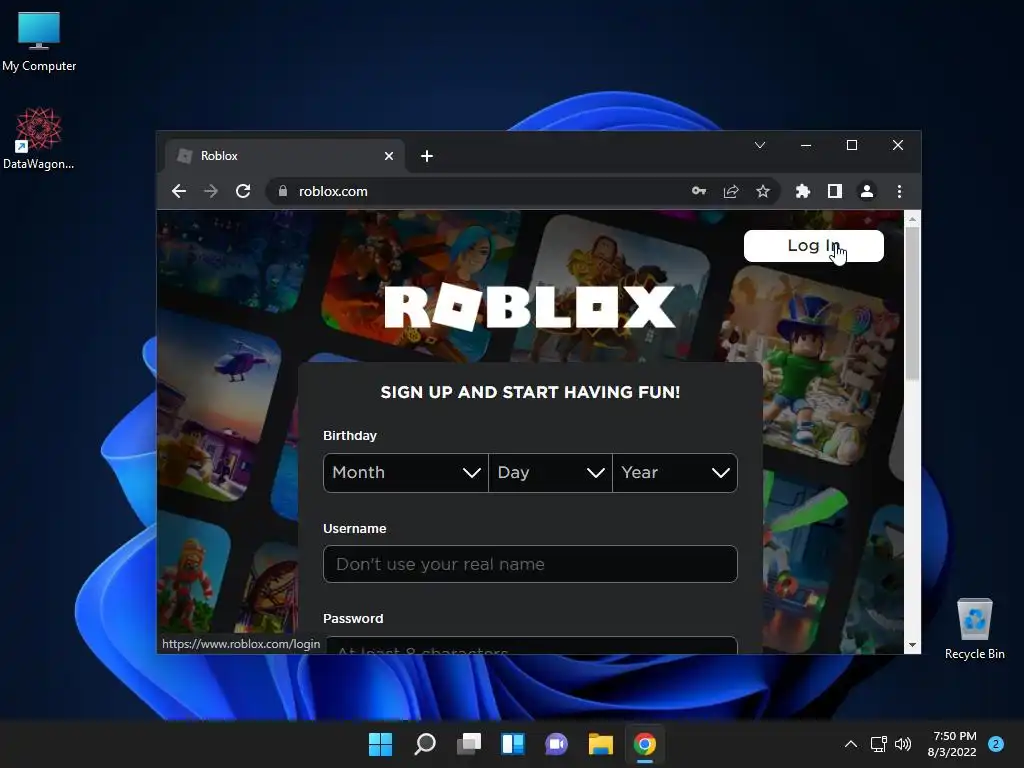1024x768 pixels.
Task: Go back using the browser back arrow
Action: click(x=179, y=191)
